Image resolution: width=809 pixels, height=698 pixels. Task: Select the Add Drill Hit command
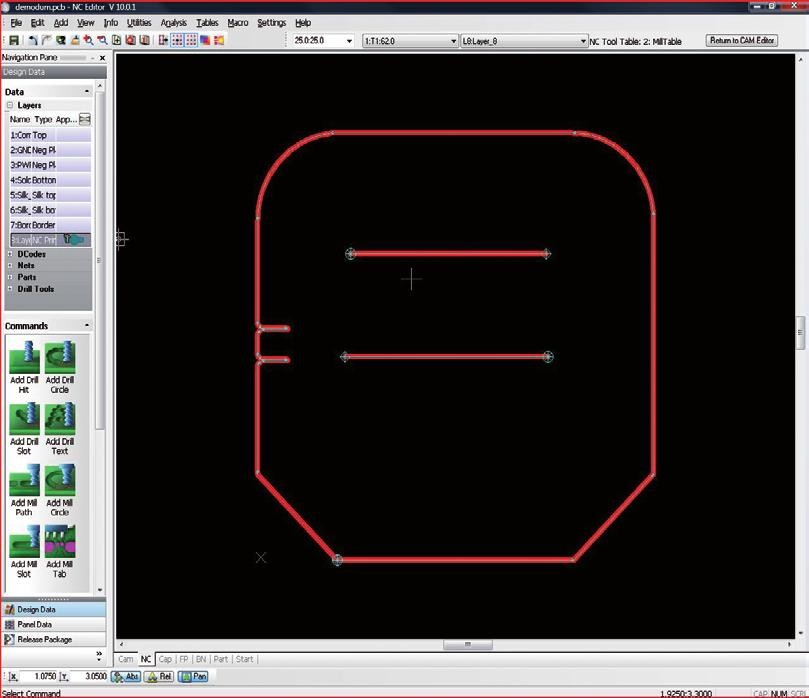[24, 367]
